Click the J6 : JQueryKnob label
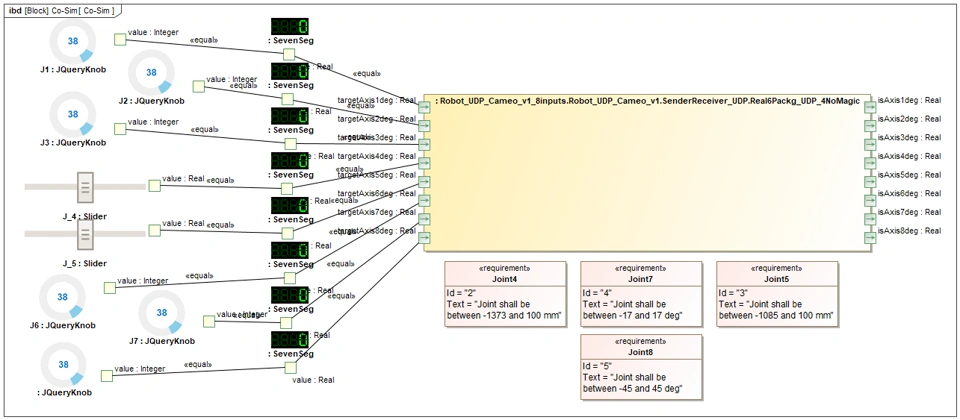 (62, 326)
